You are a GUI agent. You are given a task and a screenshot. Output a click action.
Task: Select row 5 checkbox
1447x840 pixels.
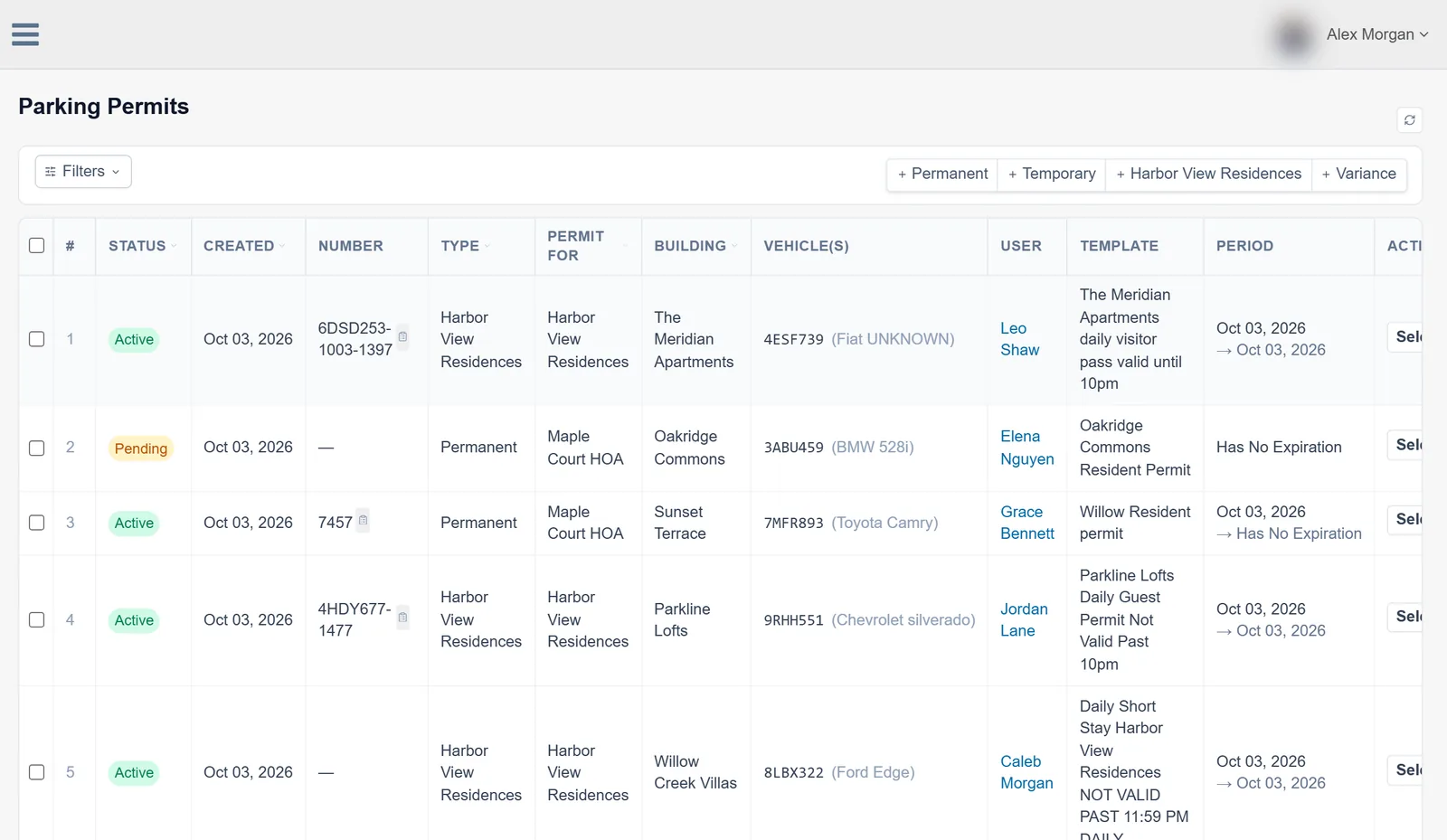click(36, 772)
